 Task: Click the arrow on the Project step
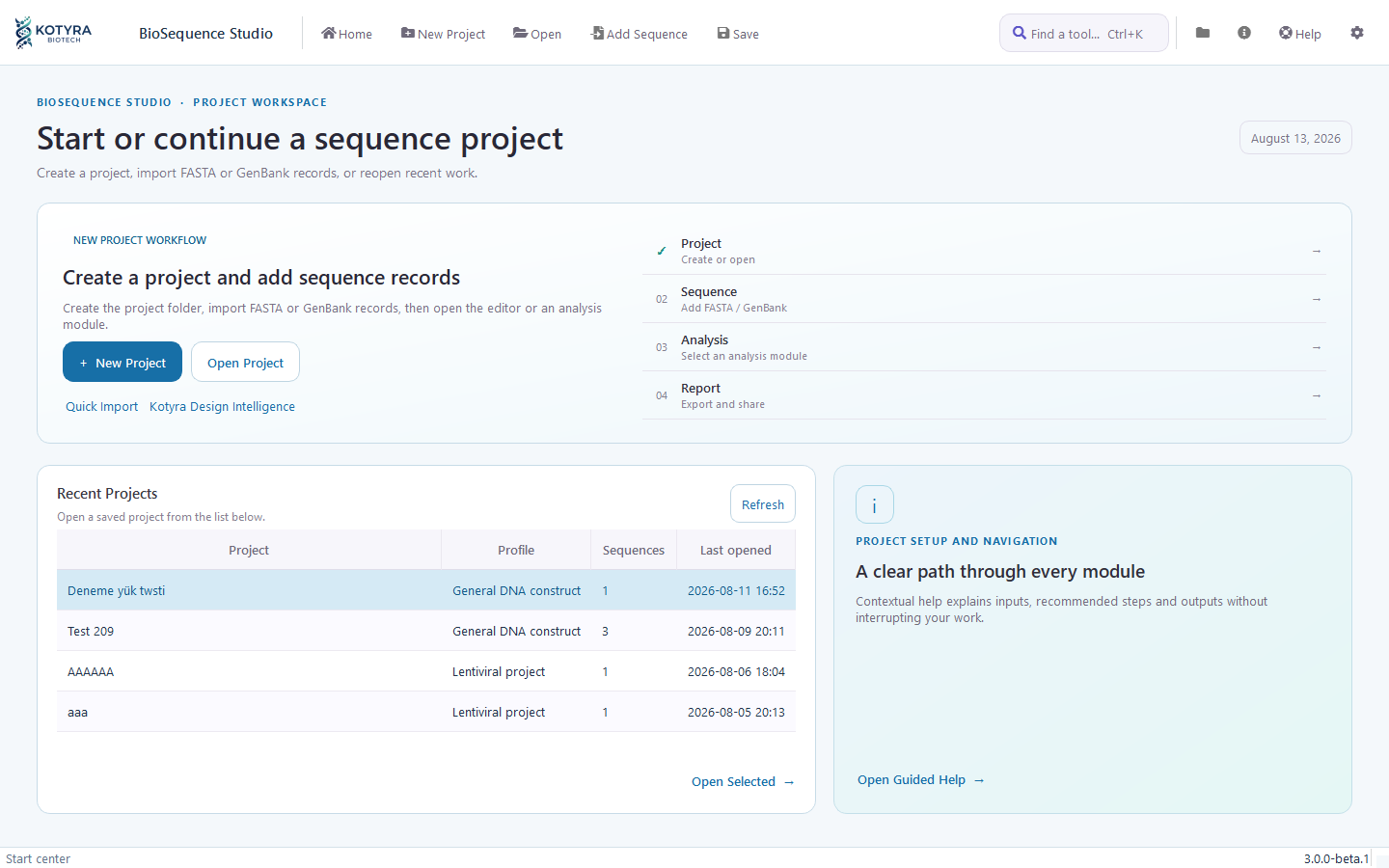point(1317,251)
